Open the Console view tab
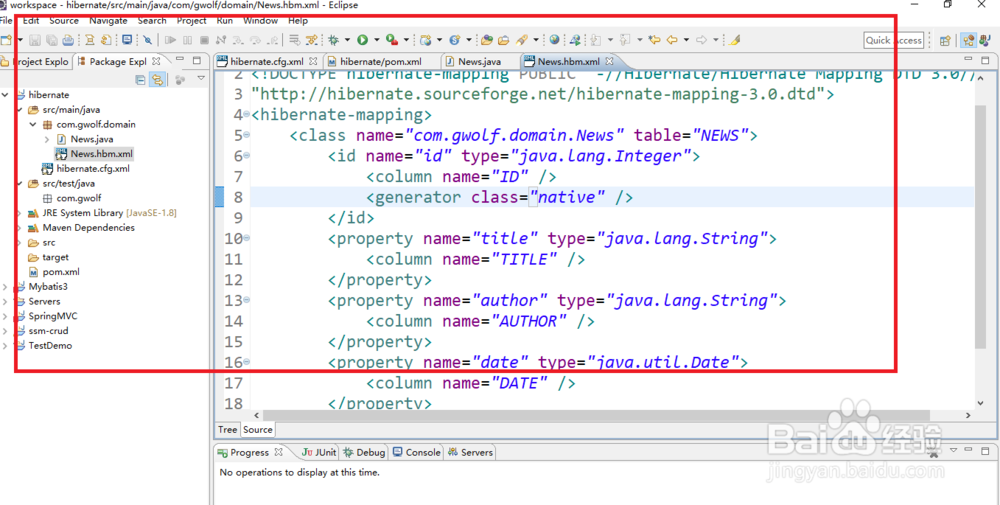The height and width of the screenshot is (505, 1000). point(416,452)
